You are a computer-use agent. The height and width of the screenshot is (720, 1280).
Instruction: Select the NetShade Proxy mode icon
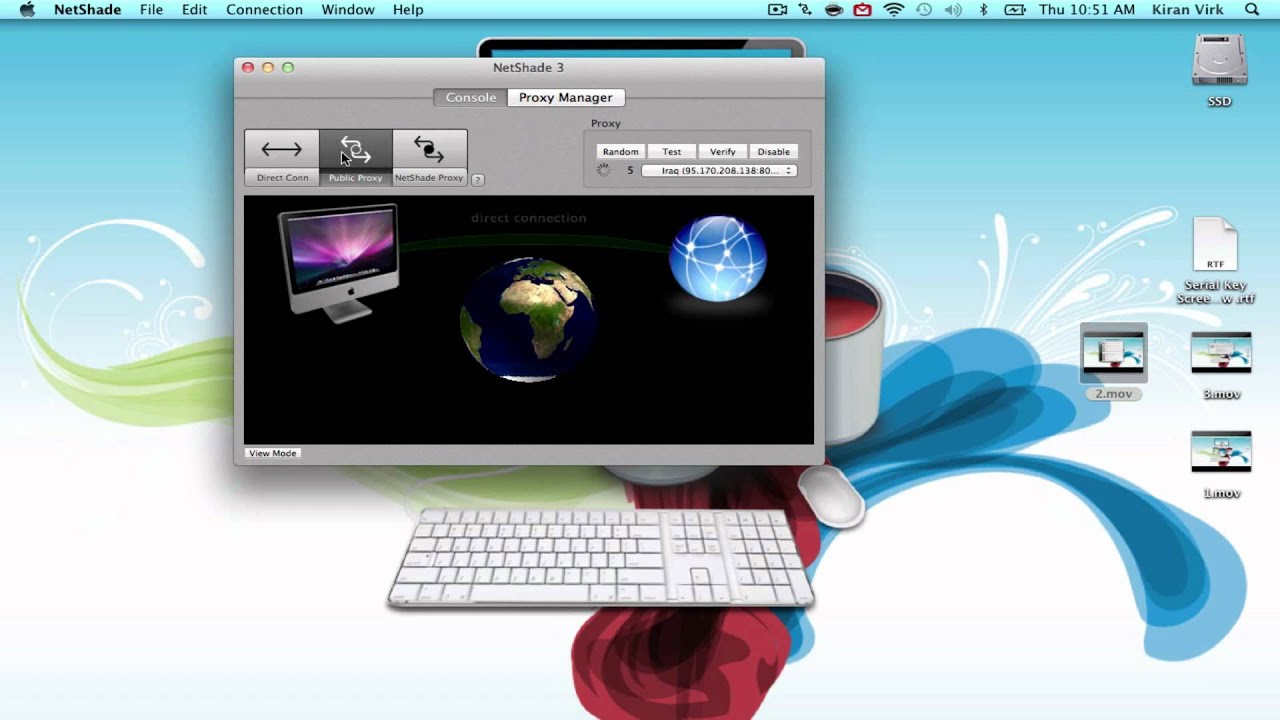429,150
